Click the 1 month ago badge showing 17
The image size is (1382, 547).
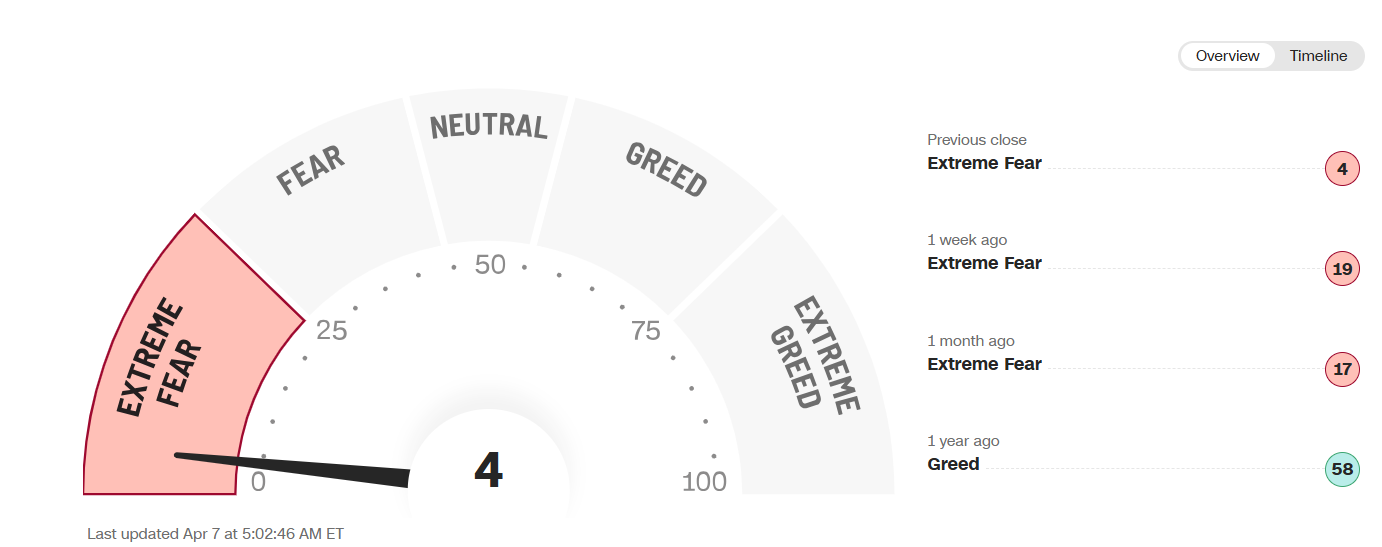pyautogui.click(x=1342, y=369)
